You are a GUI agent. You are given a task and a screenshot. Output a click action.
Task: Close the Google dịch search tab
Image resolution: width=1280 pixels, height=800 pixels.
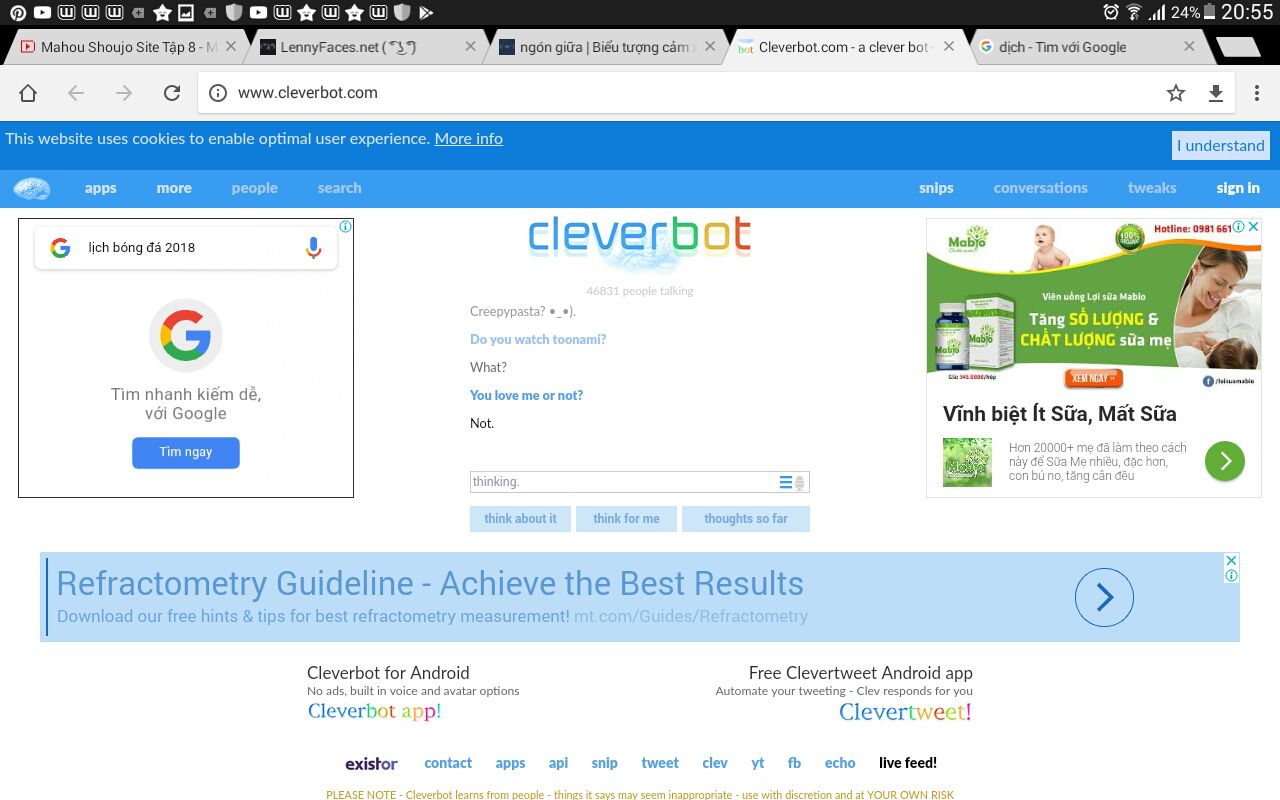coord(1189,46)
